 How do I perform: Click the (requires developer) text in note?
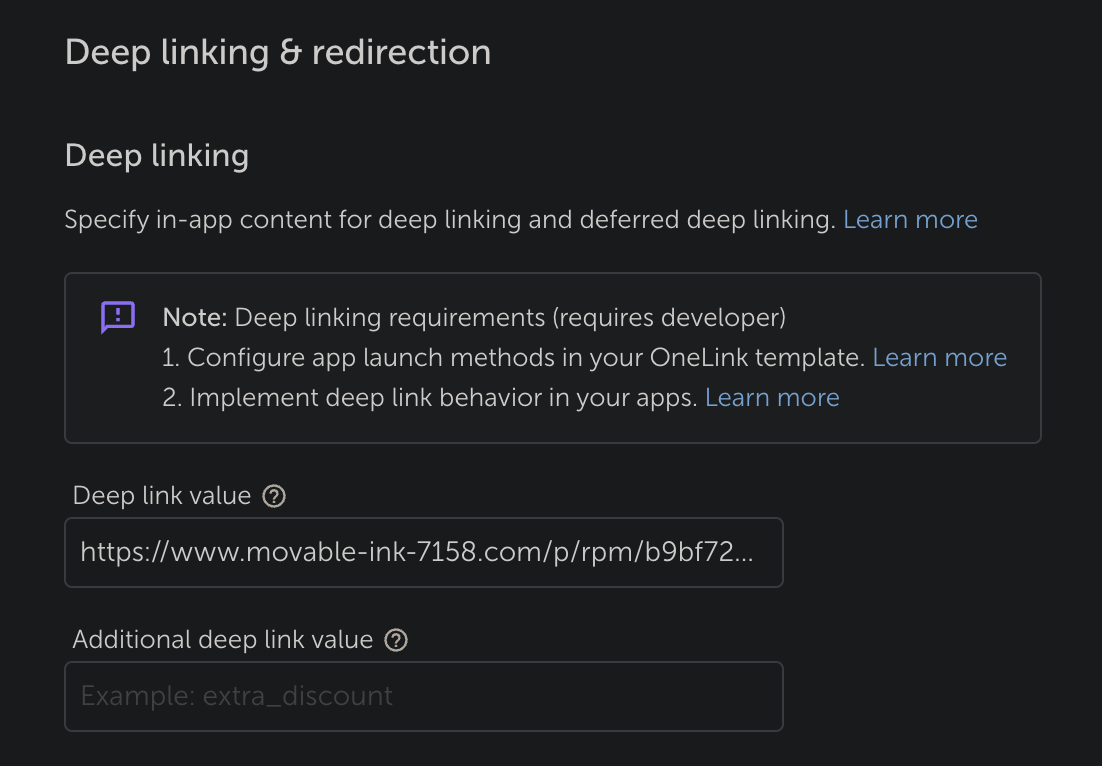pyautogui.click(x=668, y=318)
